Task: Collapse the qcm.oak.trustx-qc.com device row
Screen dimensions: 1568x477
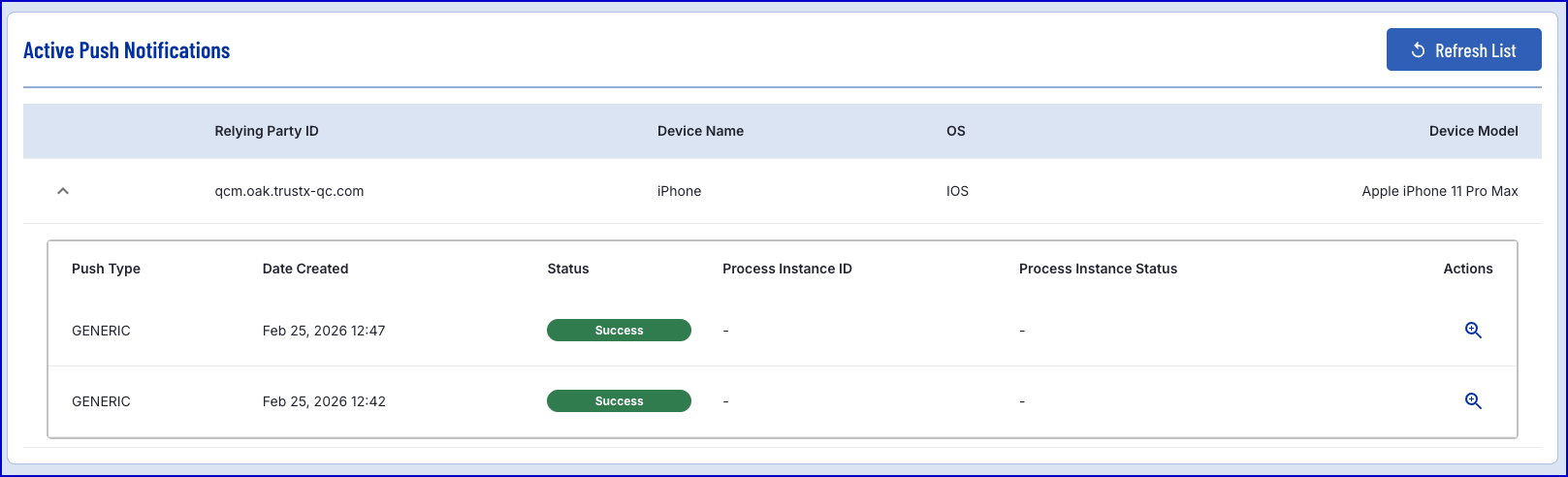Action: [63, 191]
